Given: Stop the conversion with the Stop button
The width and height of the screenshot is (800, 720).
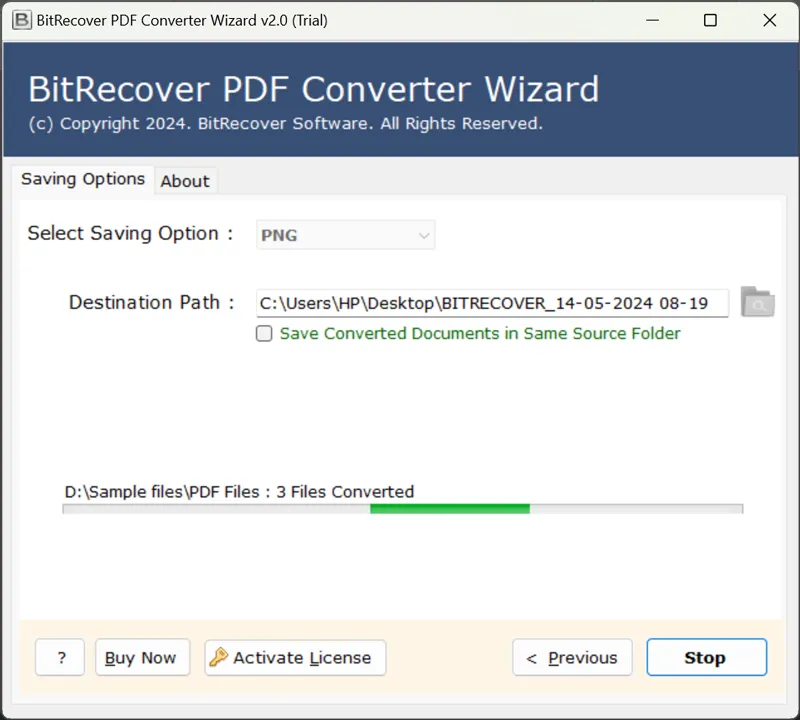Looking at the screenshot, I should 706,658.
